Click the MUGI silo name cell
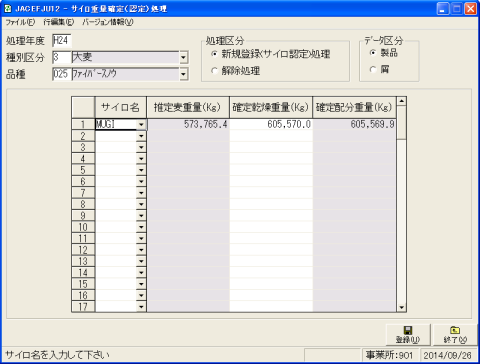Viewport: 480px width, 364px height. pyautogui.click(x=116, y=125)
